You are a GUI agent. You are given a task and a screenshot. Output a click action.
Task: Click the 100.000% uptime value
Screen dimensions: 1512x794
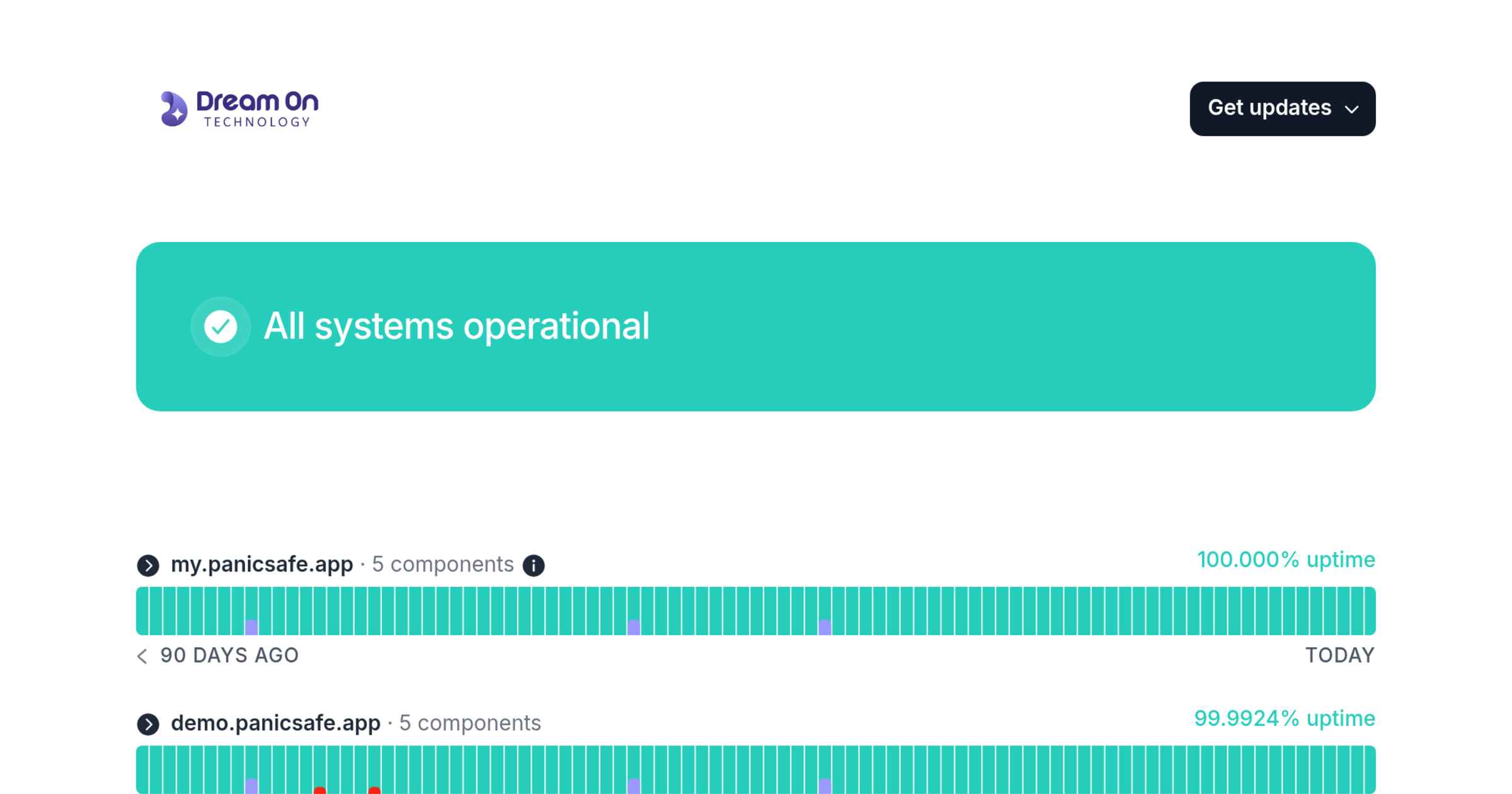(1286, 560)
